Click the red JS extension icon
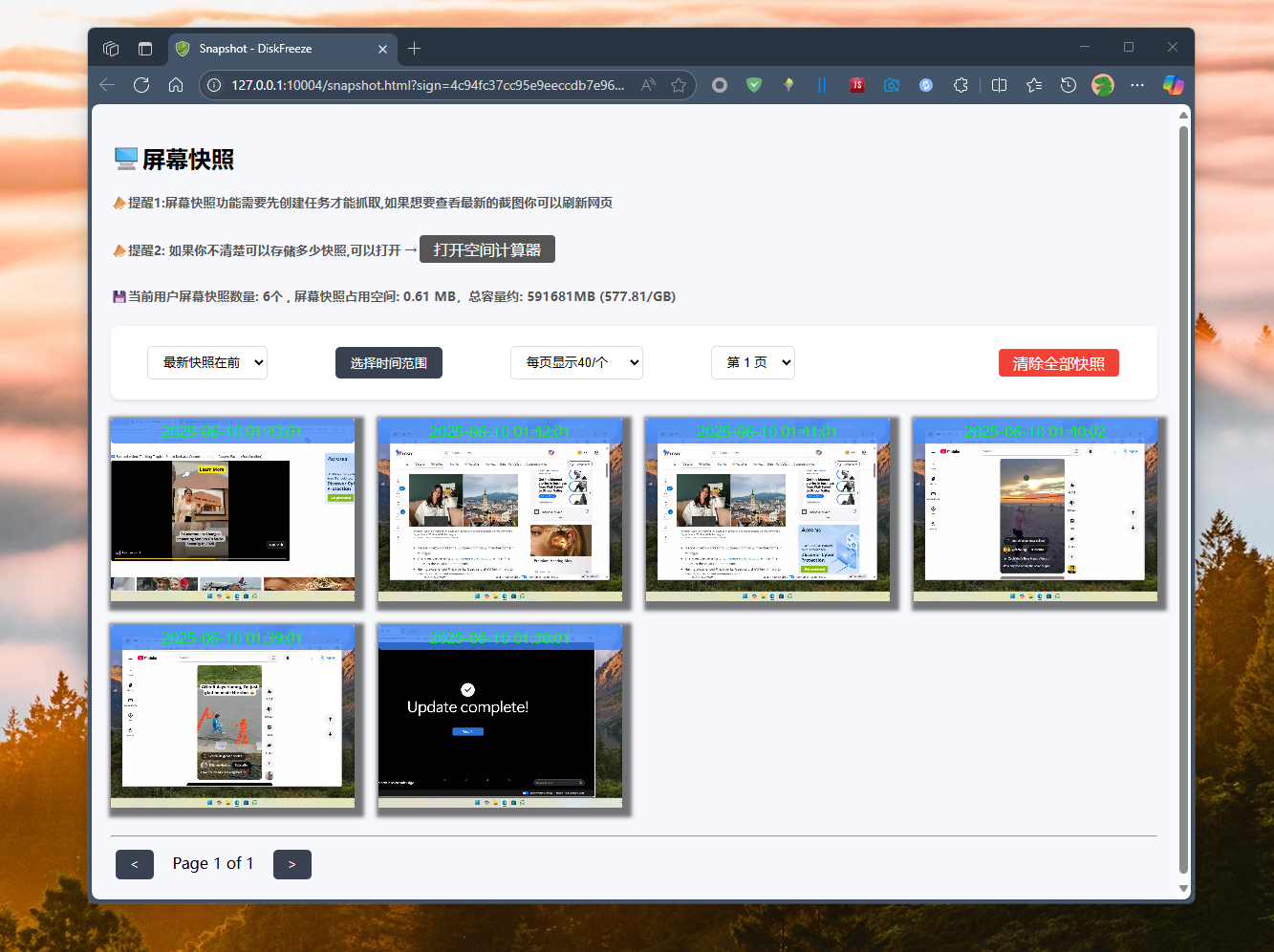1274x952 pixels. [857, 85]
